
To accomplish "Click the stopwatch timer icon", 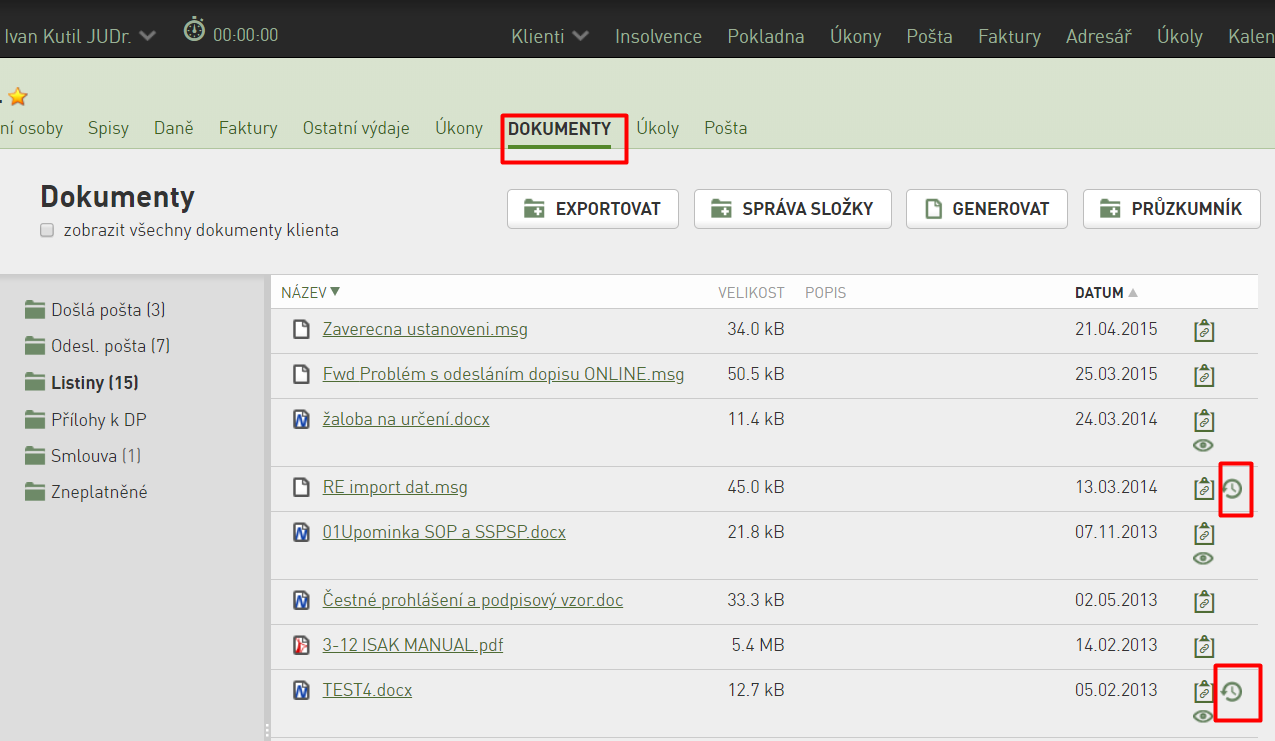I will pos(194,30).
